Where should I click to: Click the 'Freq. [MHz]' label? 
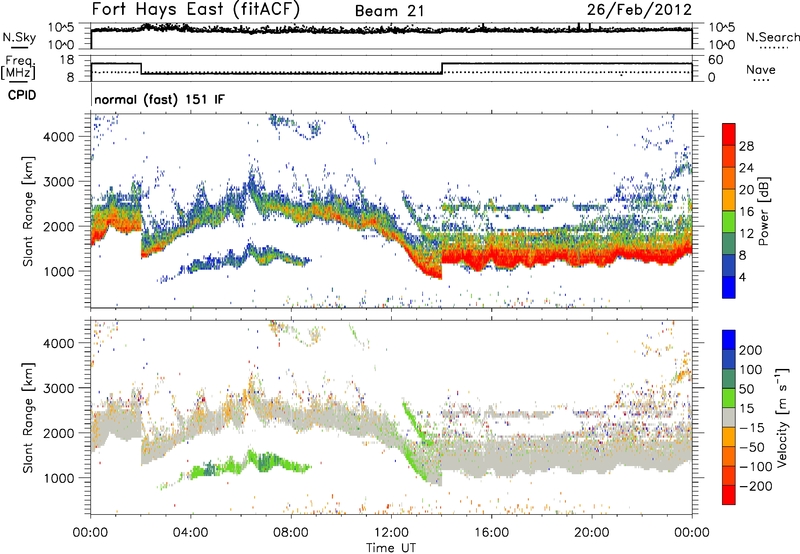20,68
